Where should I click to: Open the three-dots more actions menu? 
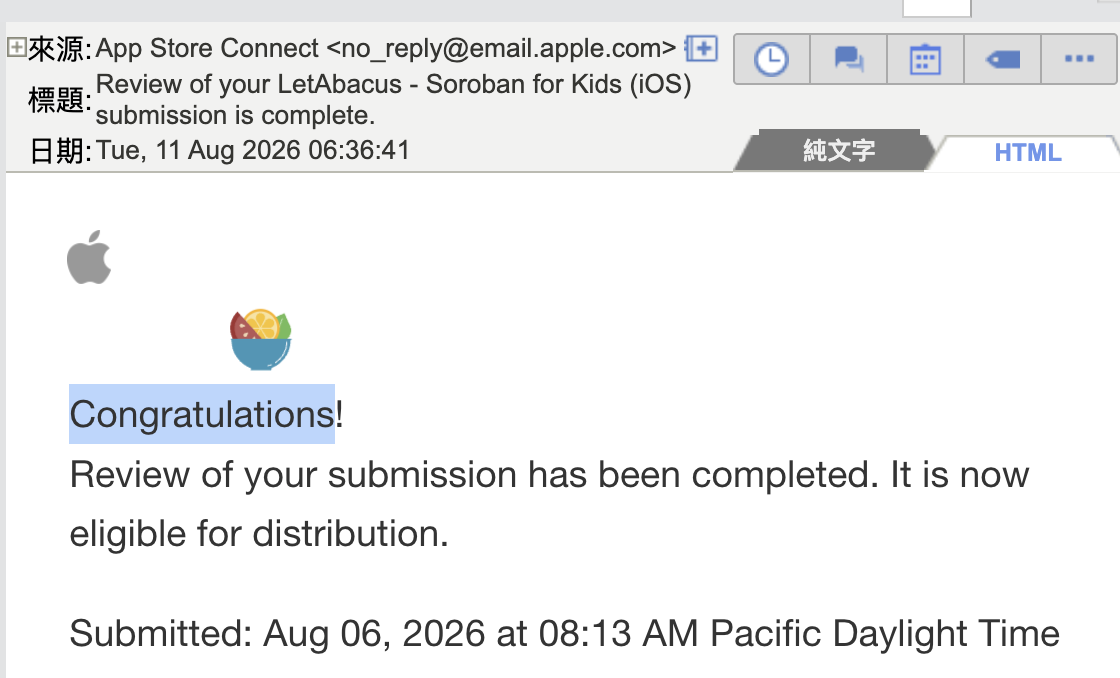coord(1079,59)
